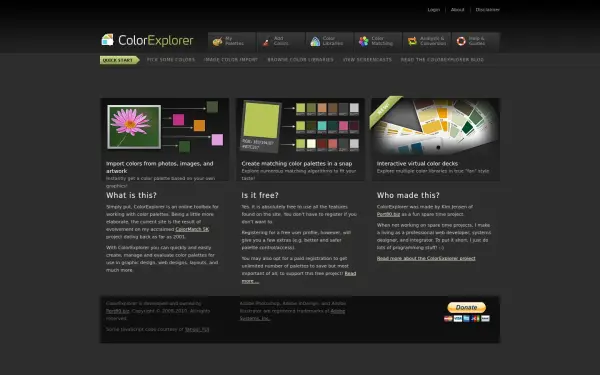Click the PayPal Donate button
Image resolution: width=600 pixels, height=375 pixels.
pos(466,307)
